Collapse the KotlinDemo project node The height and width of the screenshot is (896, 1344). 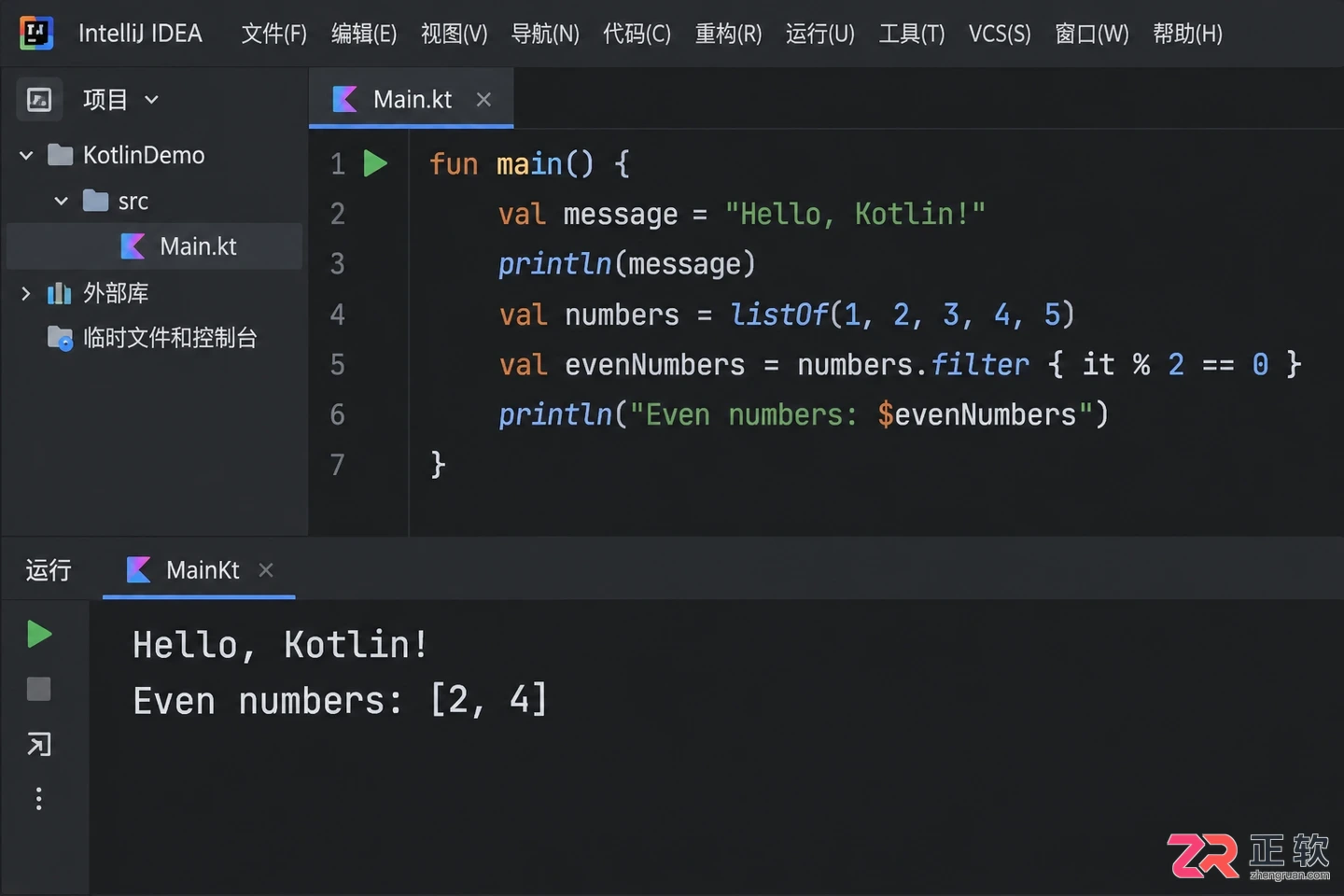26,155
